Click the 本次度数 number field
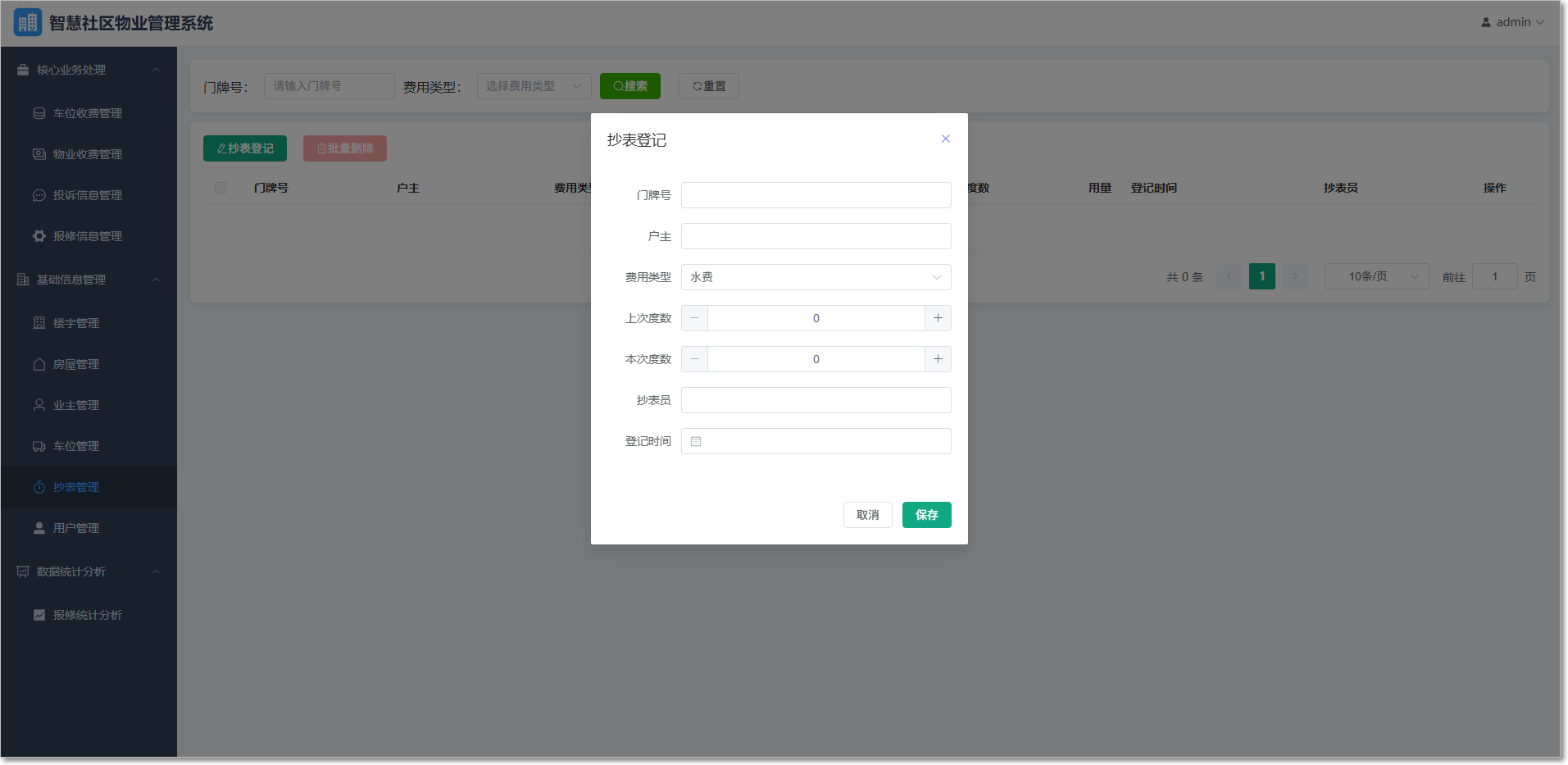The height and width of the screenshot is (765, 1568). coord(816,359)
